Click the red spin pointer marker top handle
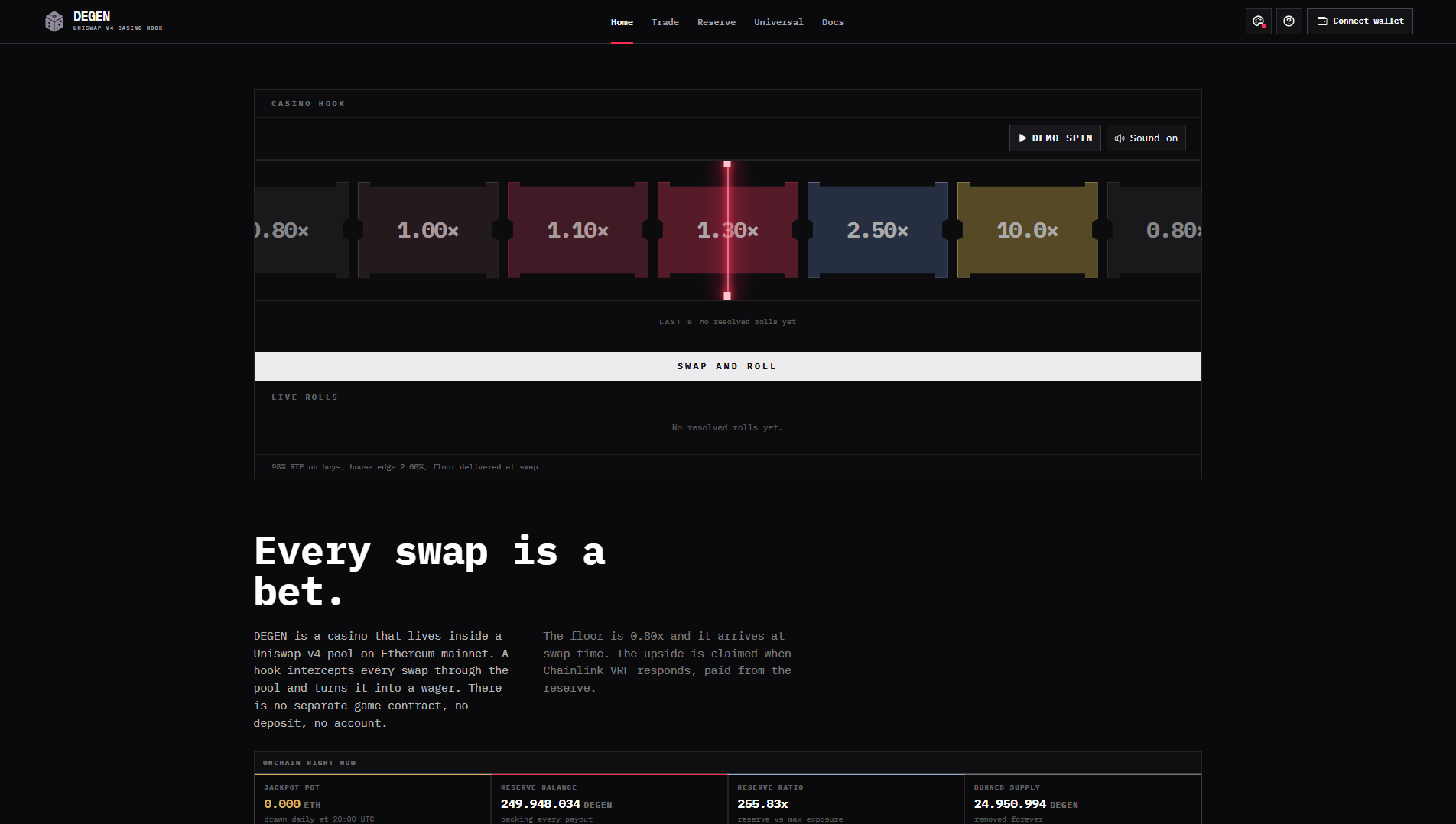This screenshot has height=824, width=1456. coord(727,164)
